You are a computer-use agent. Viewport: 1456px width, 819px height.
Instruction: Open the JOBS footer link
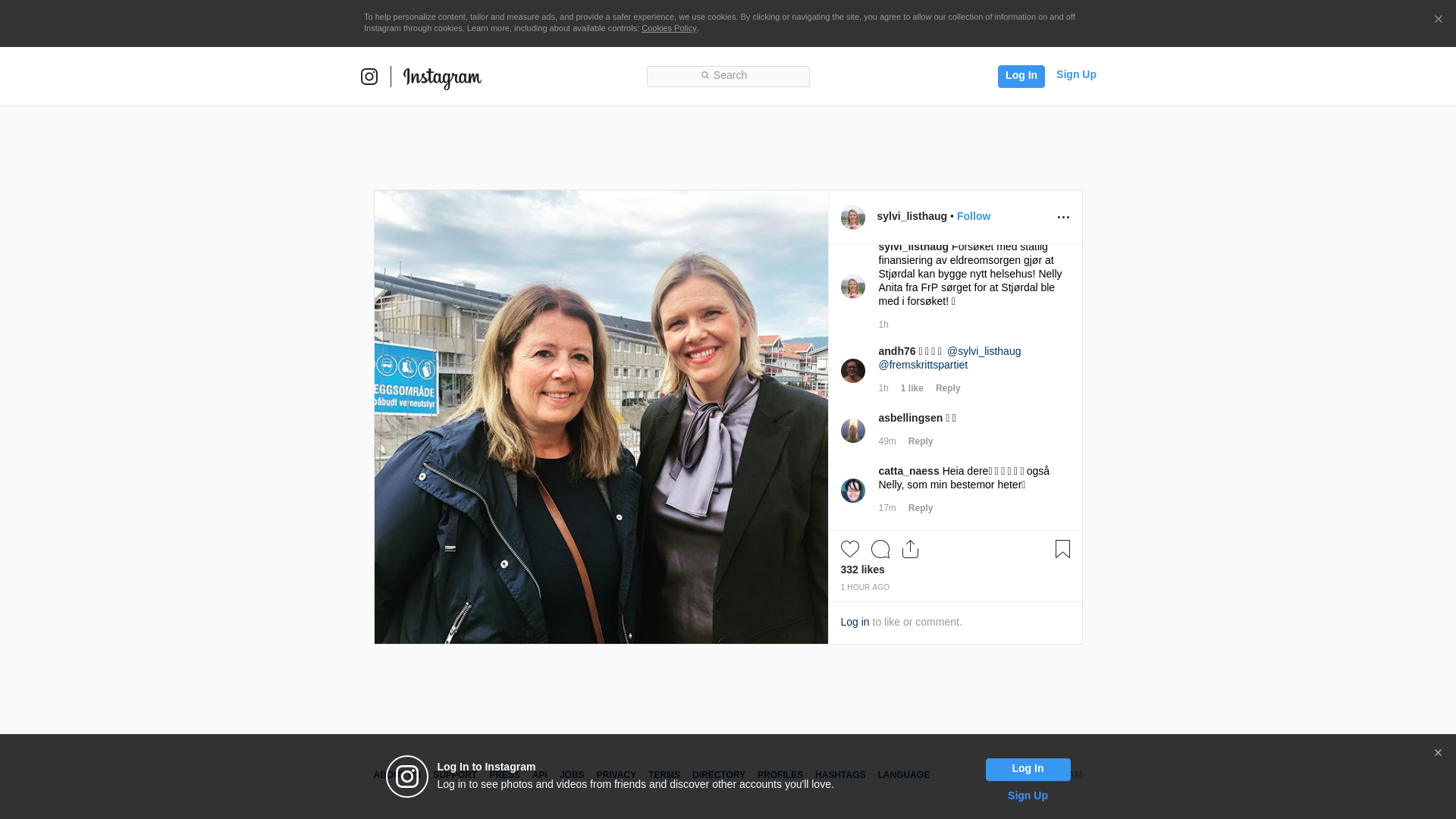click(572, 775)
